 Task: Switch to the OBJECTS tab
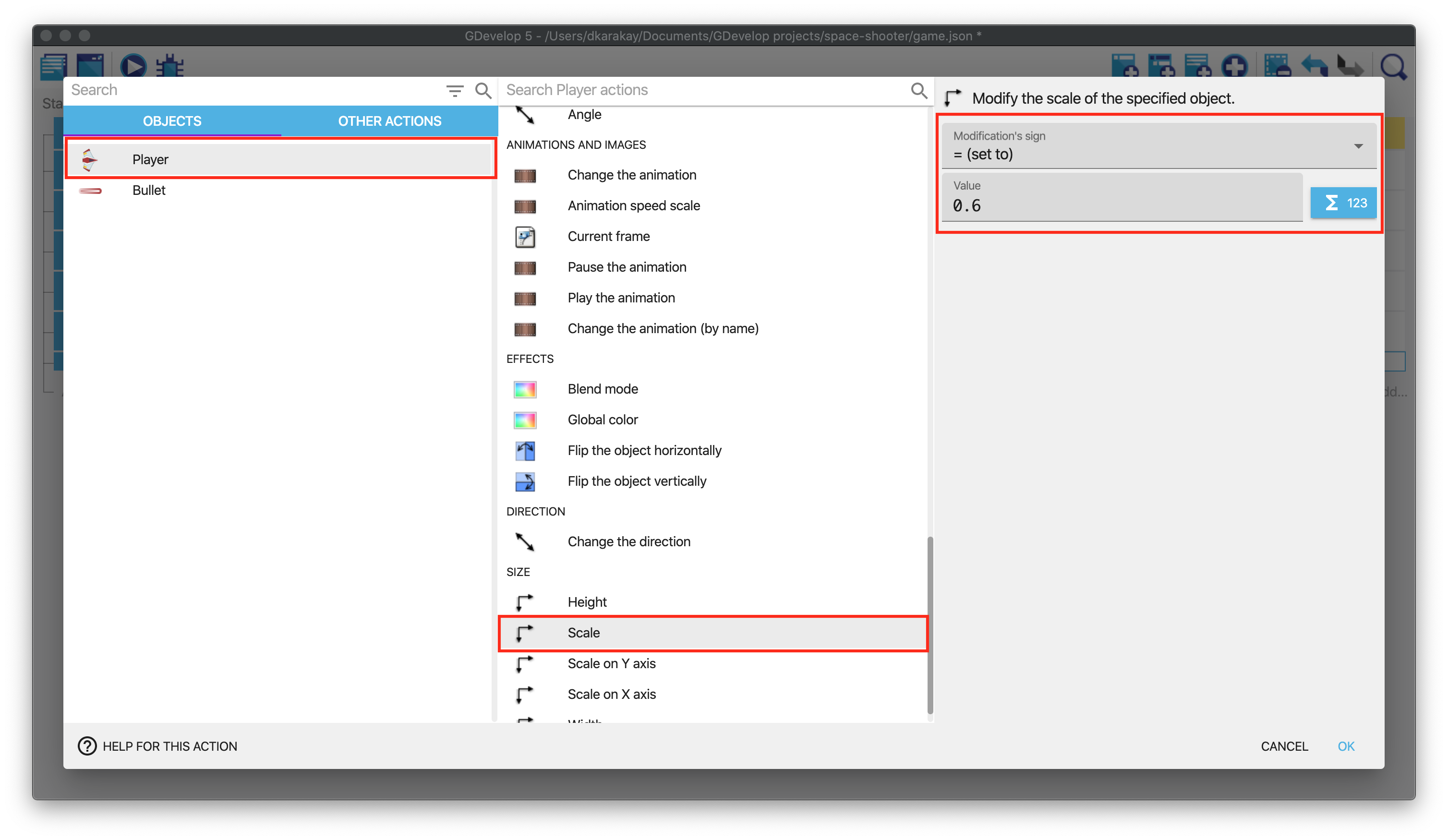tap(172, 121)
